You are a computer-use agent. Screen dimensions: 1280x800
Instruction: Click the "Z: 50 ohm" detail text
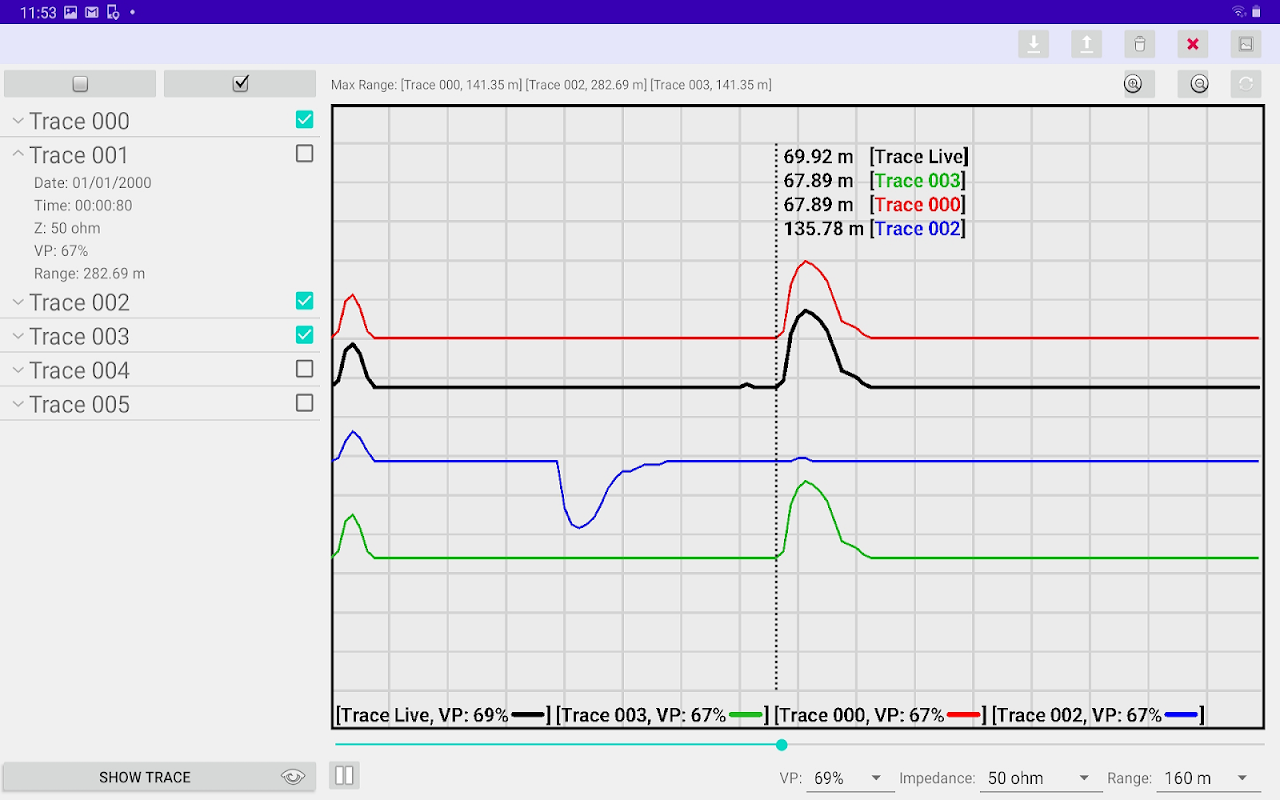coord(67,228)
